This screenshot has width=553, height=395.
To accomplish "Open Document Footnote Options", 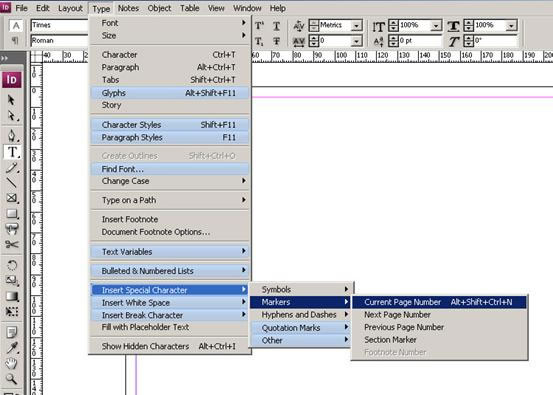I will pos(170,232).
